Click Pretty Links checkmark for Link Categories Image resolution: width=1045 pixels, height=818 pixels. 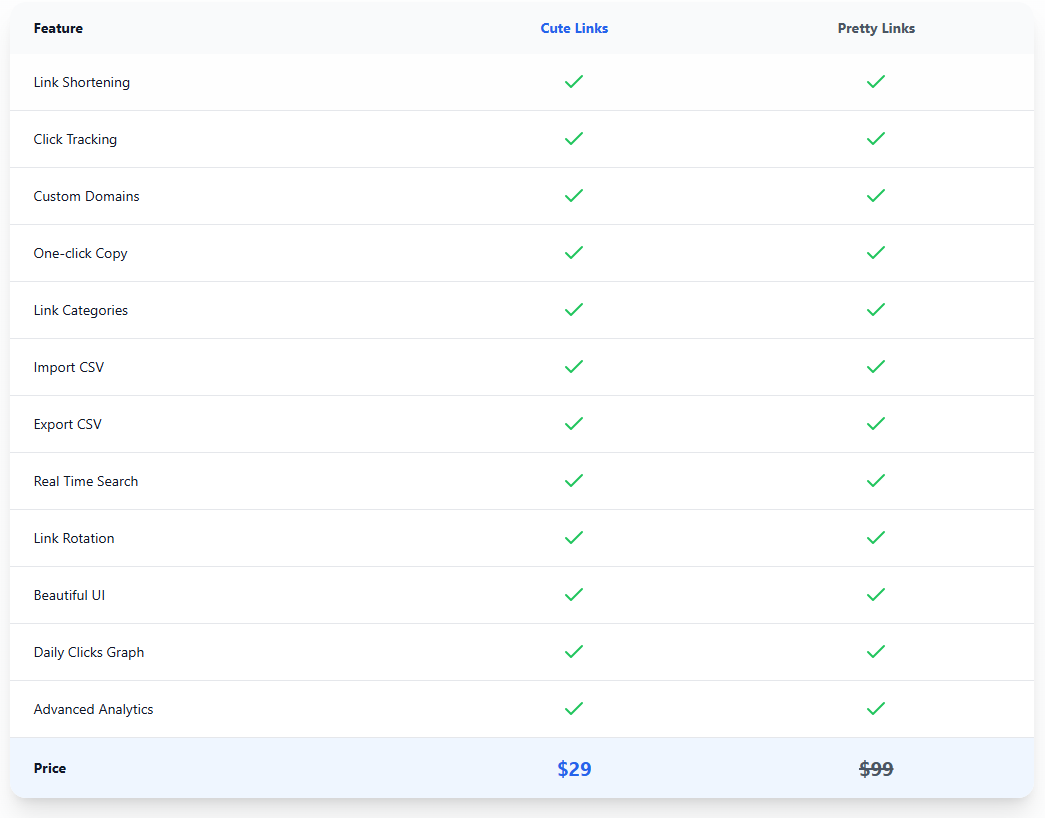click(x=876, y=310)
